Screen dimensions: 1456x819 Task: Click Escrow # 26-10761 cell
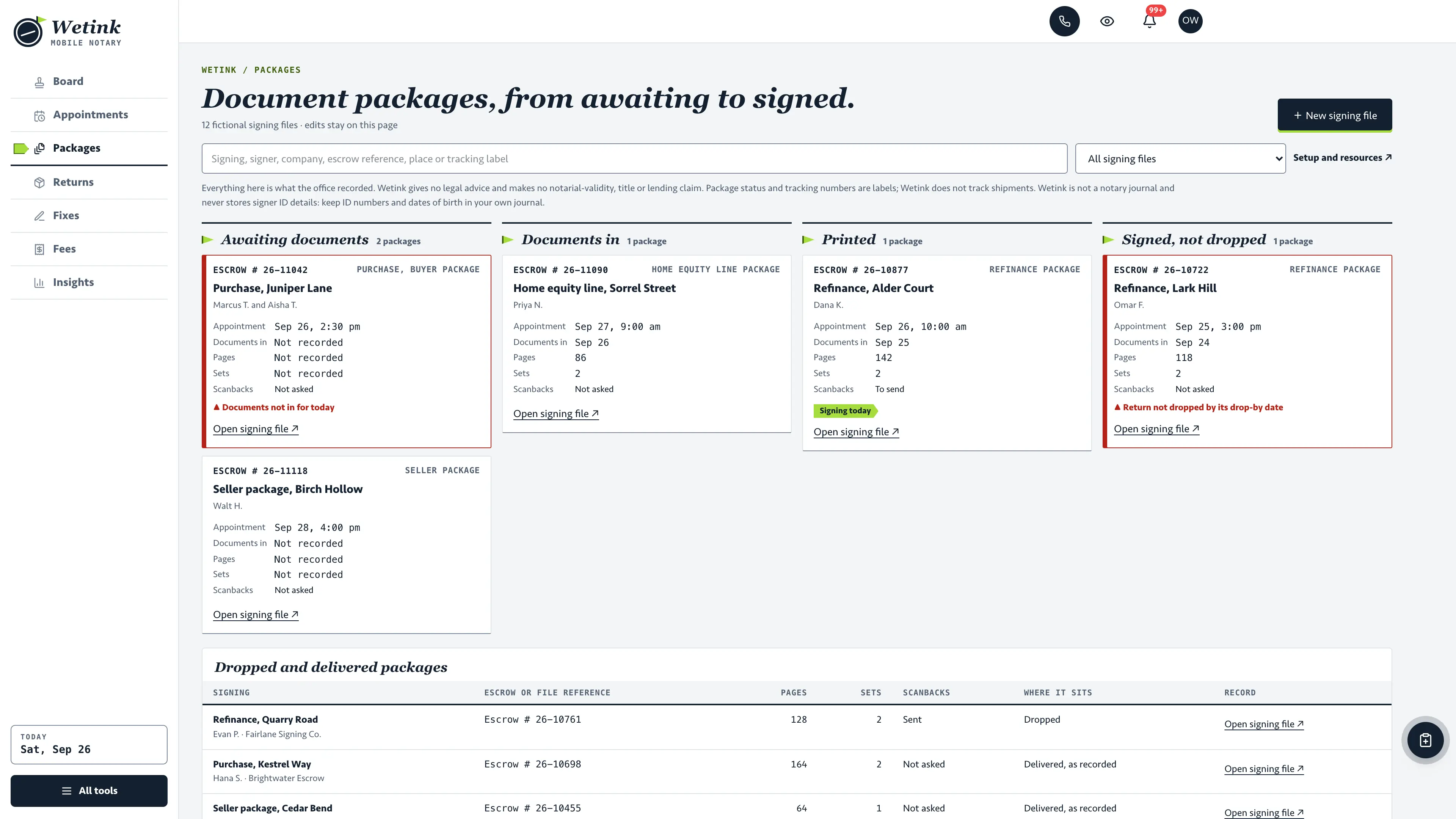[532, 720]
